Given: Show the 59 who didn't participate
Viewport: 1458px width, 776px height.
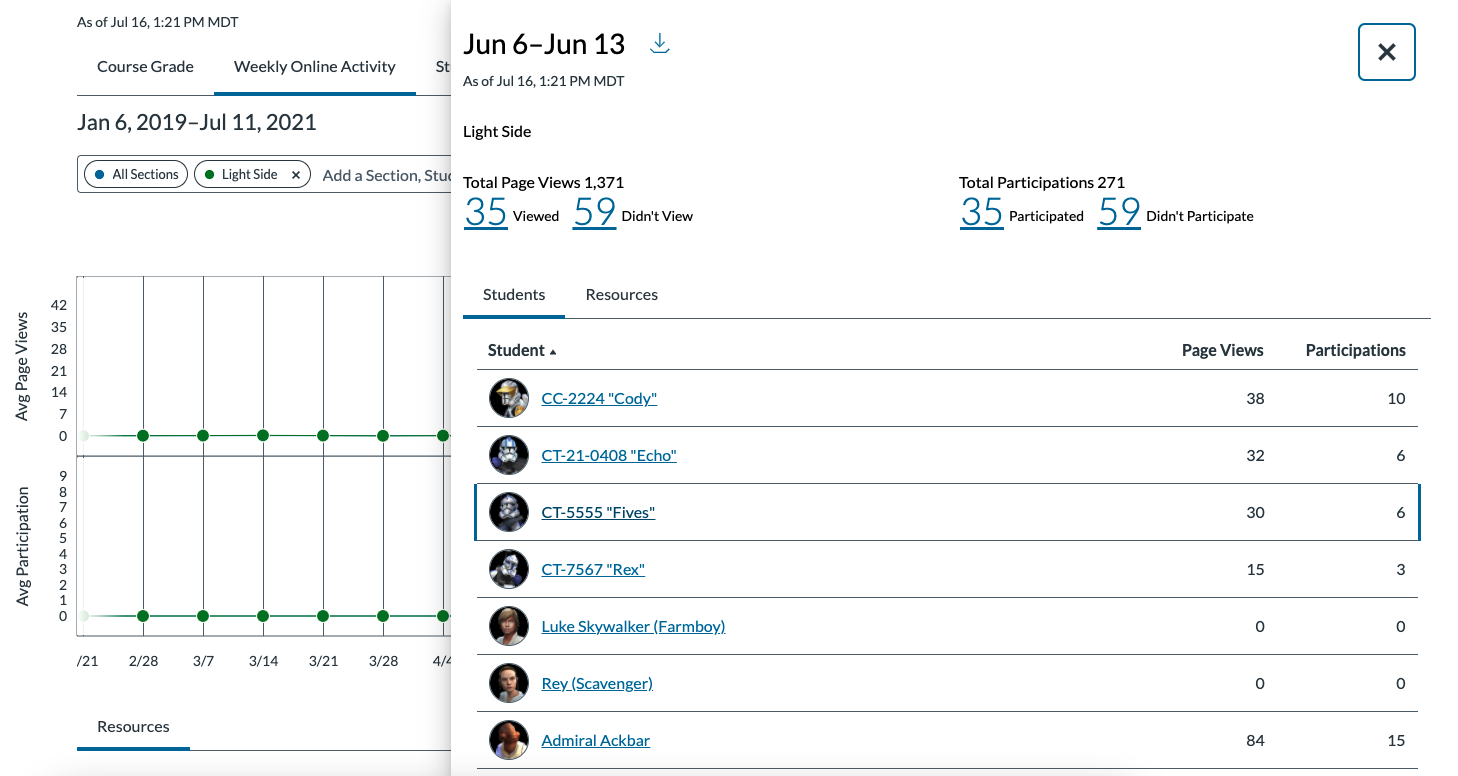Looking at the screenshot, I should click(x=1119, y=212).
